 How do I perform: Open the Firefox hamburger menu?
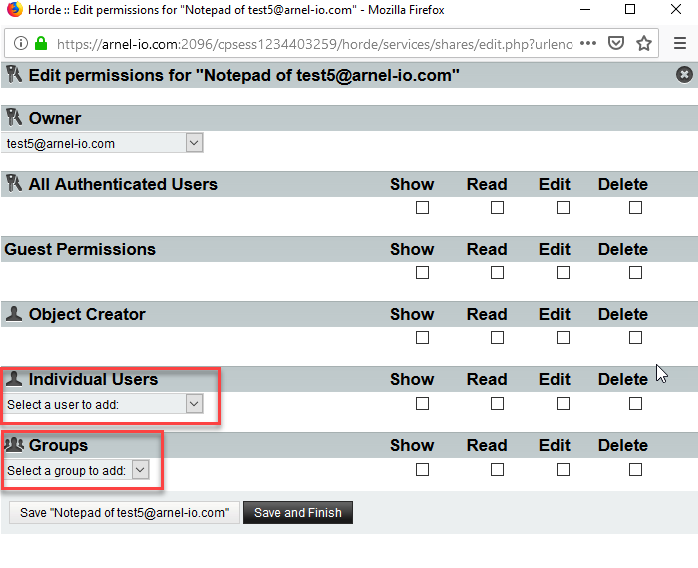pos(680,44)
